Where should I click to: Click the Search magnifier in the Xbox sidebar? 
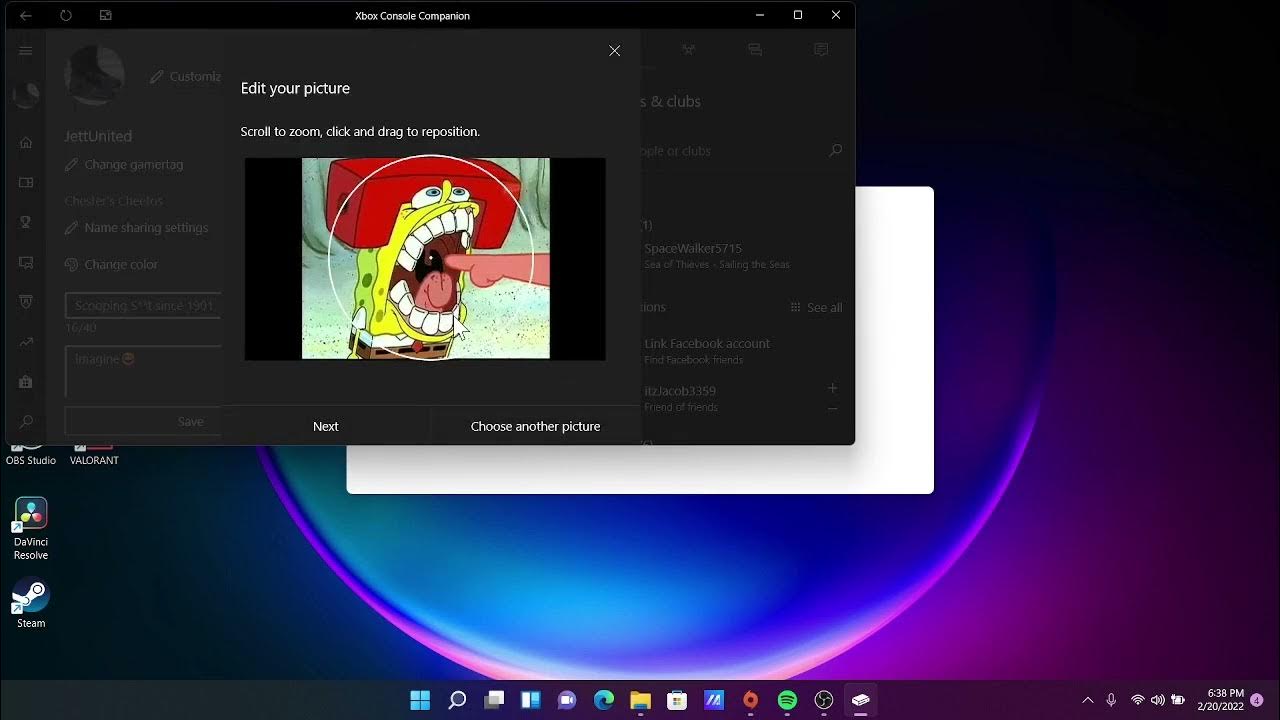point(26,422)
